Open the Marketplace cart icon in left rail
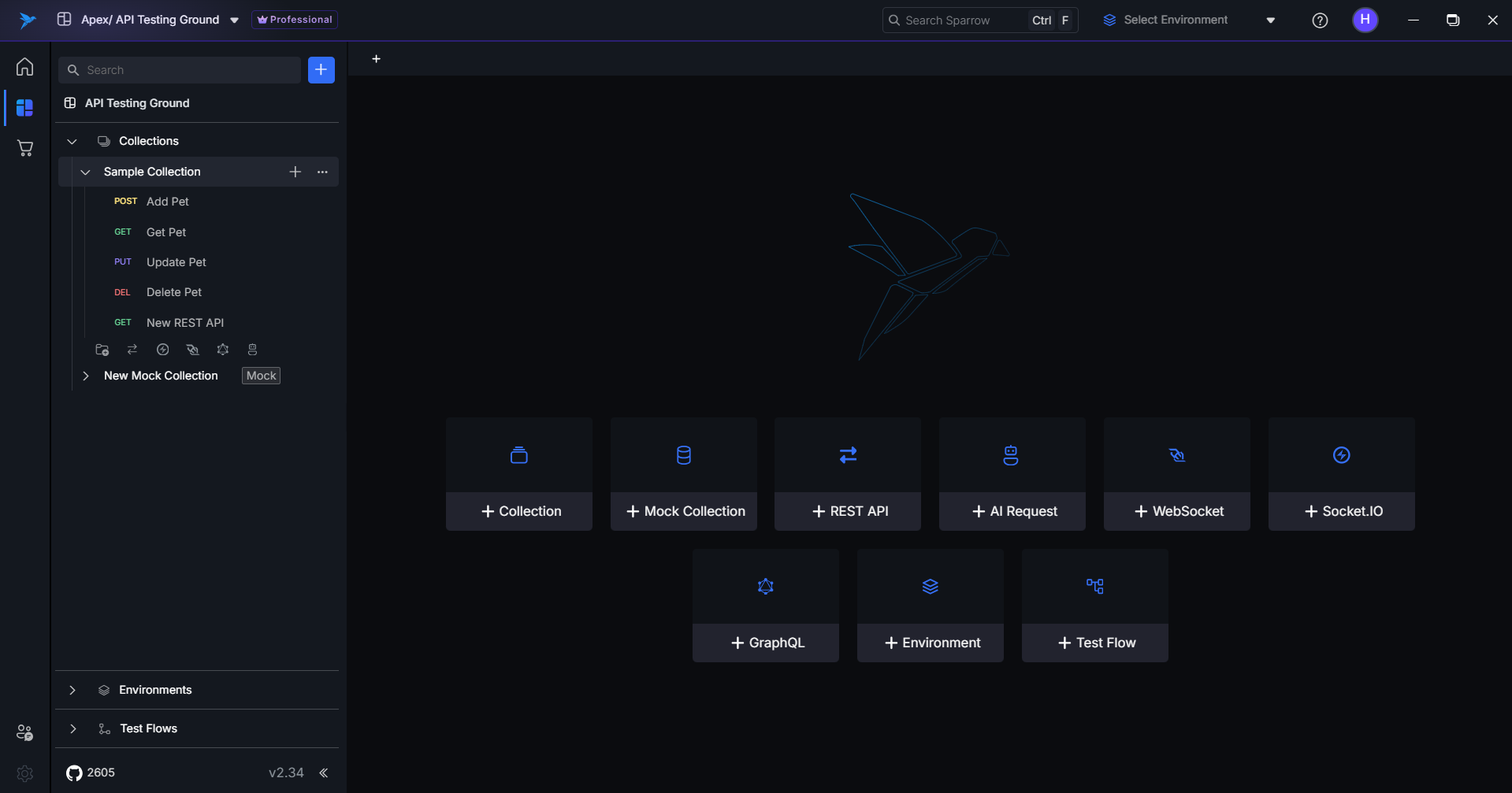This screenshot has height=793, width=1512. pyautogui.click(x=24, y=148)
